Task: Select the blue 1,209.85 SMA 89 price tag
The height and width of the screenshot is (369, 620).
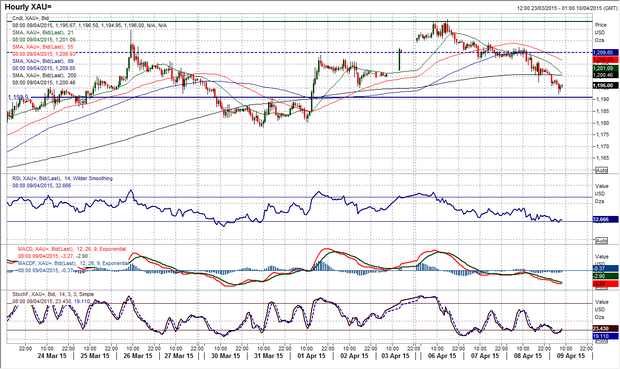Action: [605, 52]
